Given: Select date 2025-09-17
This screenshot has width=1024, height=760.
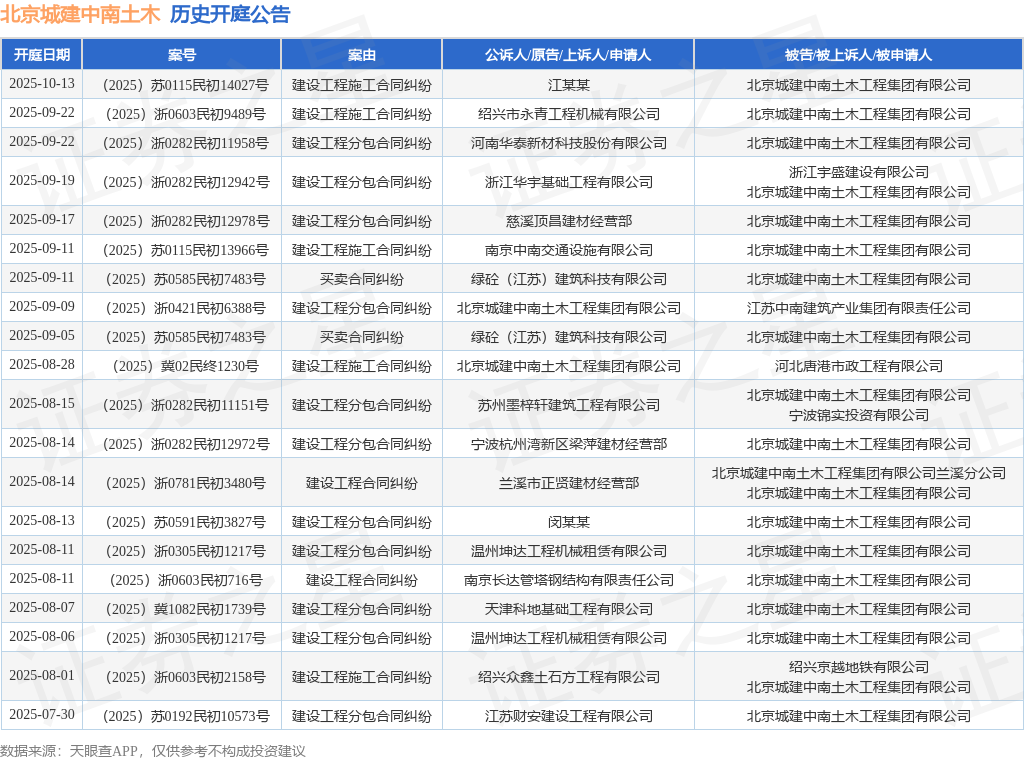Looking at the screenshot, I should pyautogui.click(x=42, y=220).
